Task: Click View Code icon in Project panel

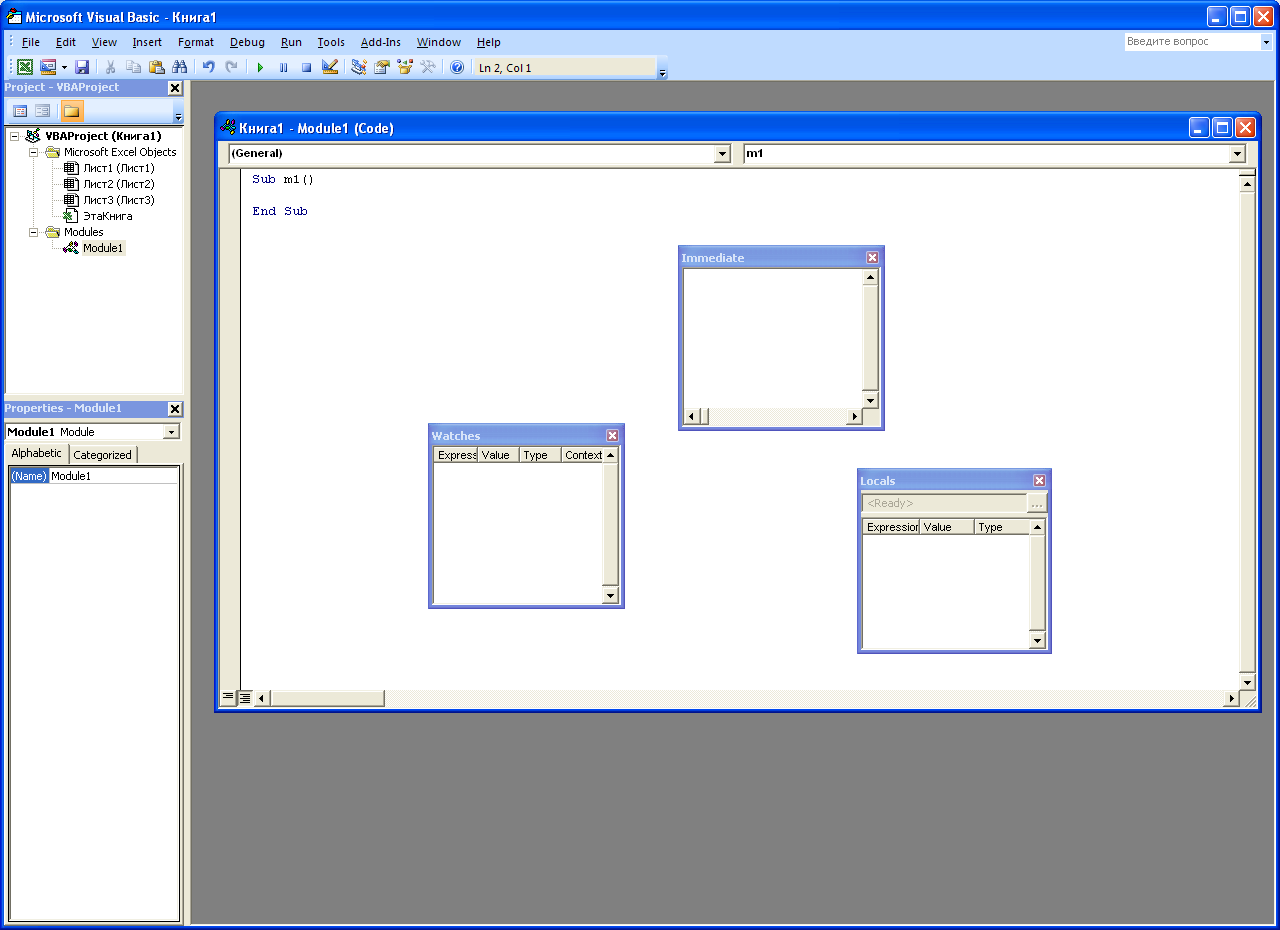Action: pos(20,111)
